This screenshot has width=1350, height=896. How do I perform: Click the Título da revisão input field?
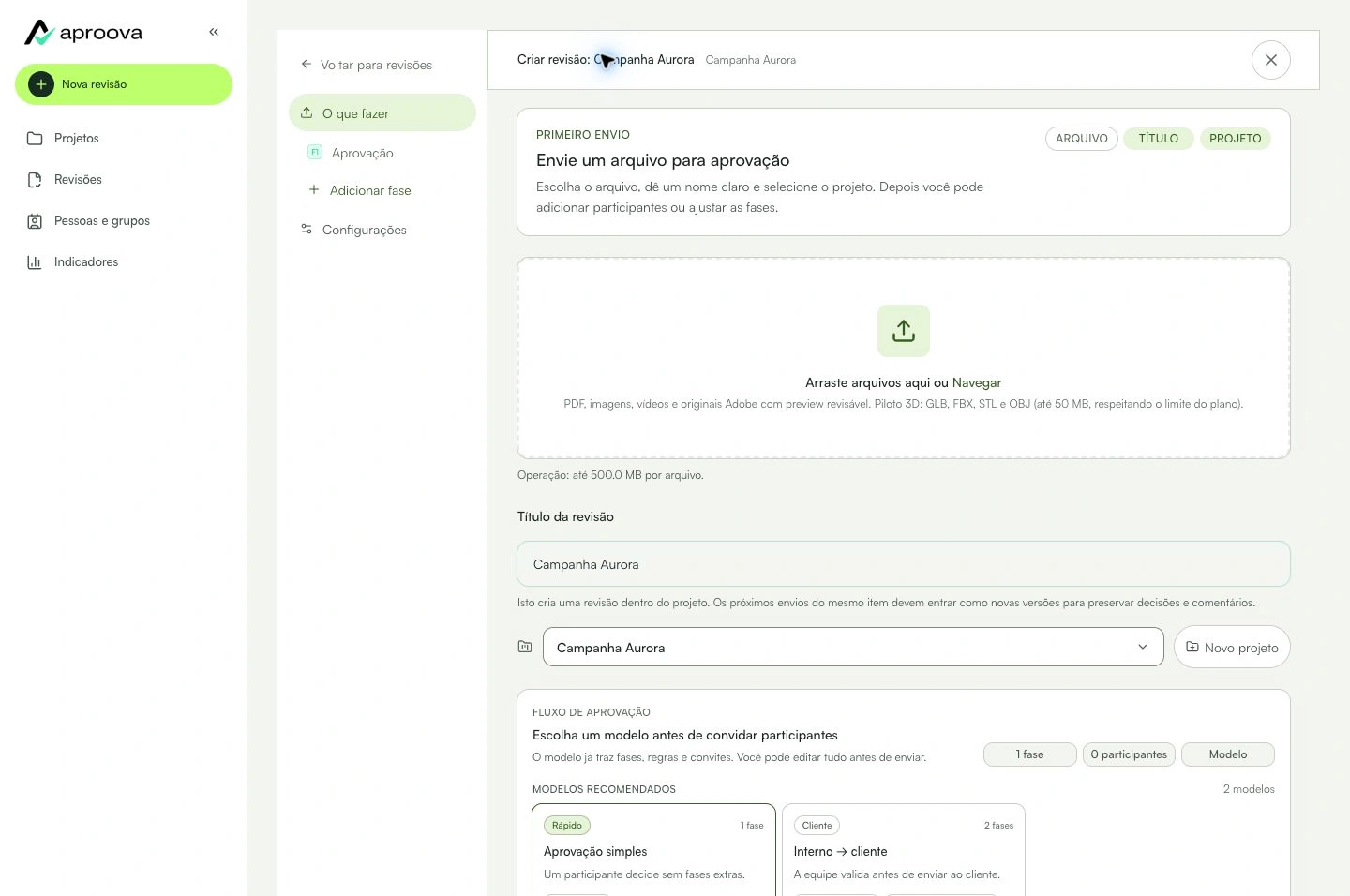pyautogui.click(x=904, y=564)
